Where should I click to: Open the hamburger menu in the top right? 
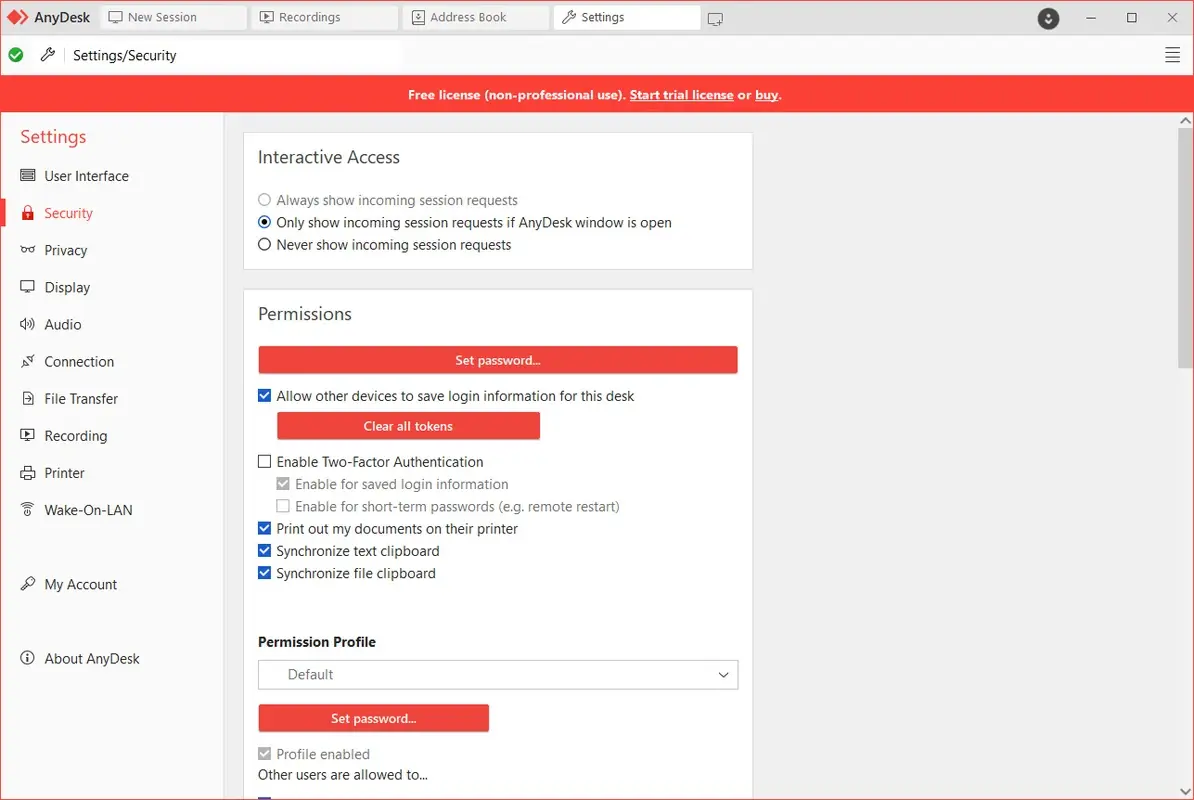tap(1172, 55)
